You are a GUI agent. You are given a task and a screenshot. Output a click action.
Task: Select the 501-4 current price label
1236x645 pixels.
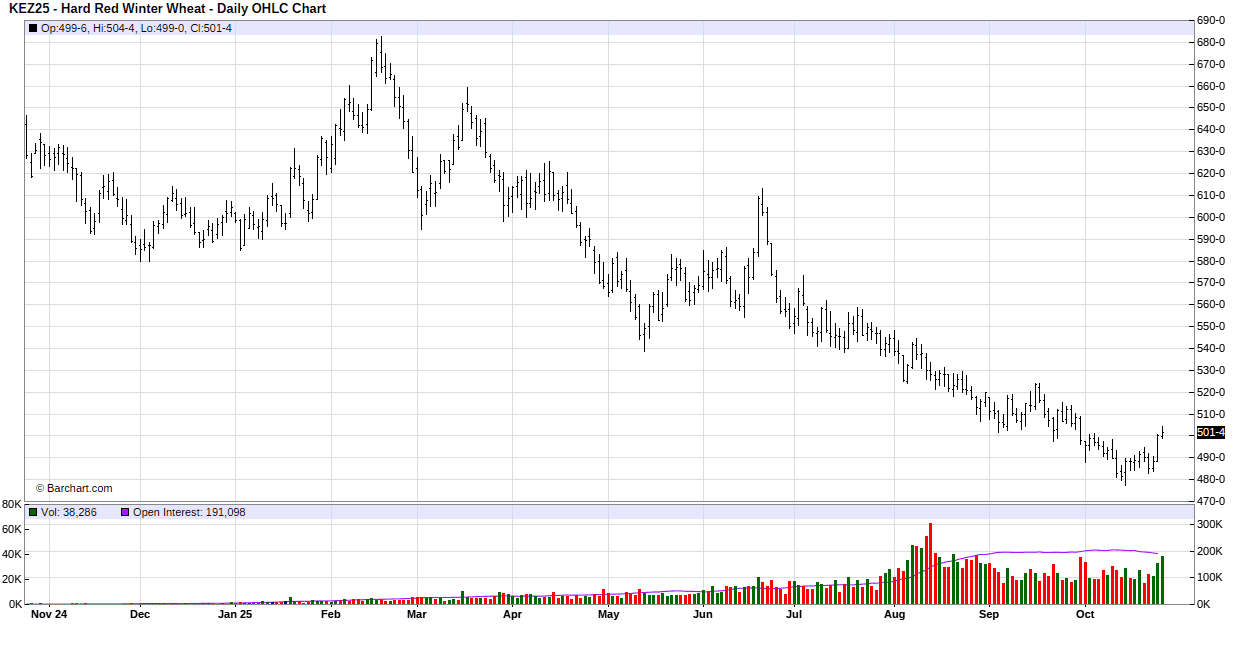coord(1211,433)
